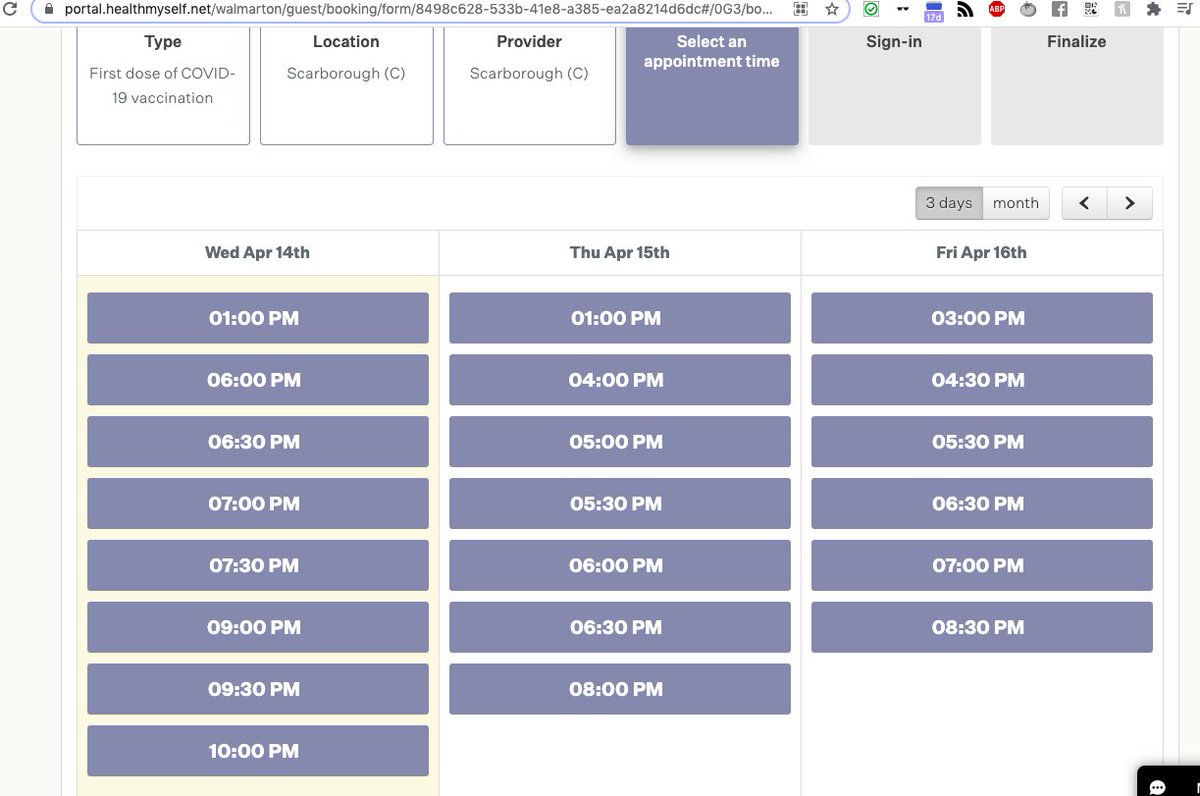Image resolution: width=1200 pixels, height=796 pixels.
Task: Book Fri Apr 16th 04:30 PM slot
Action: [x=982, y=380]
